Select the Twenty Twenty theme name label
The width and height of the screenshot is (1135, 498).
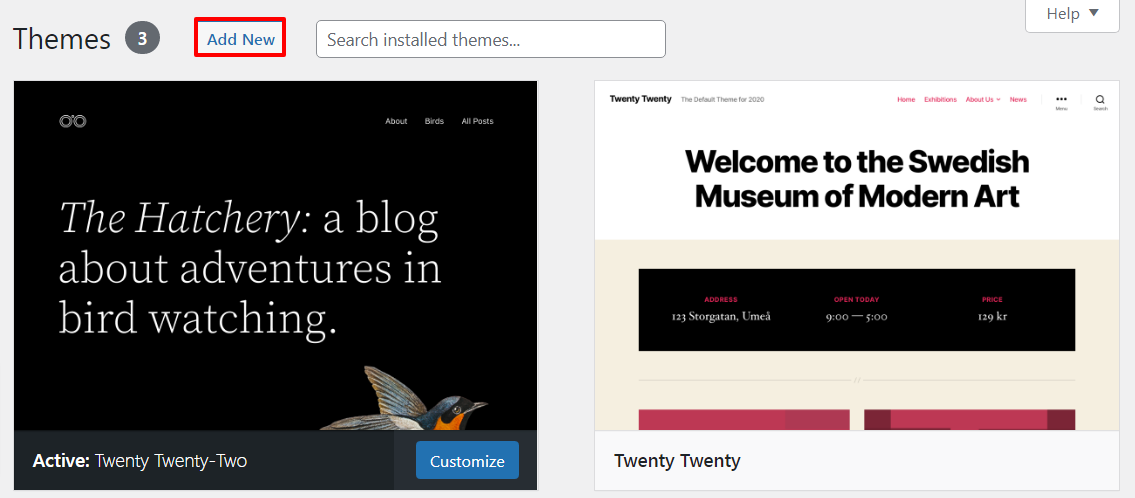tap(677, 460)
